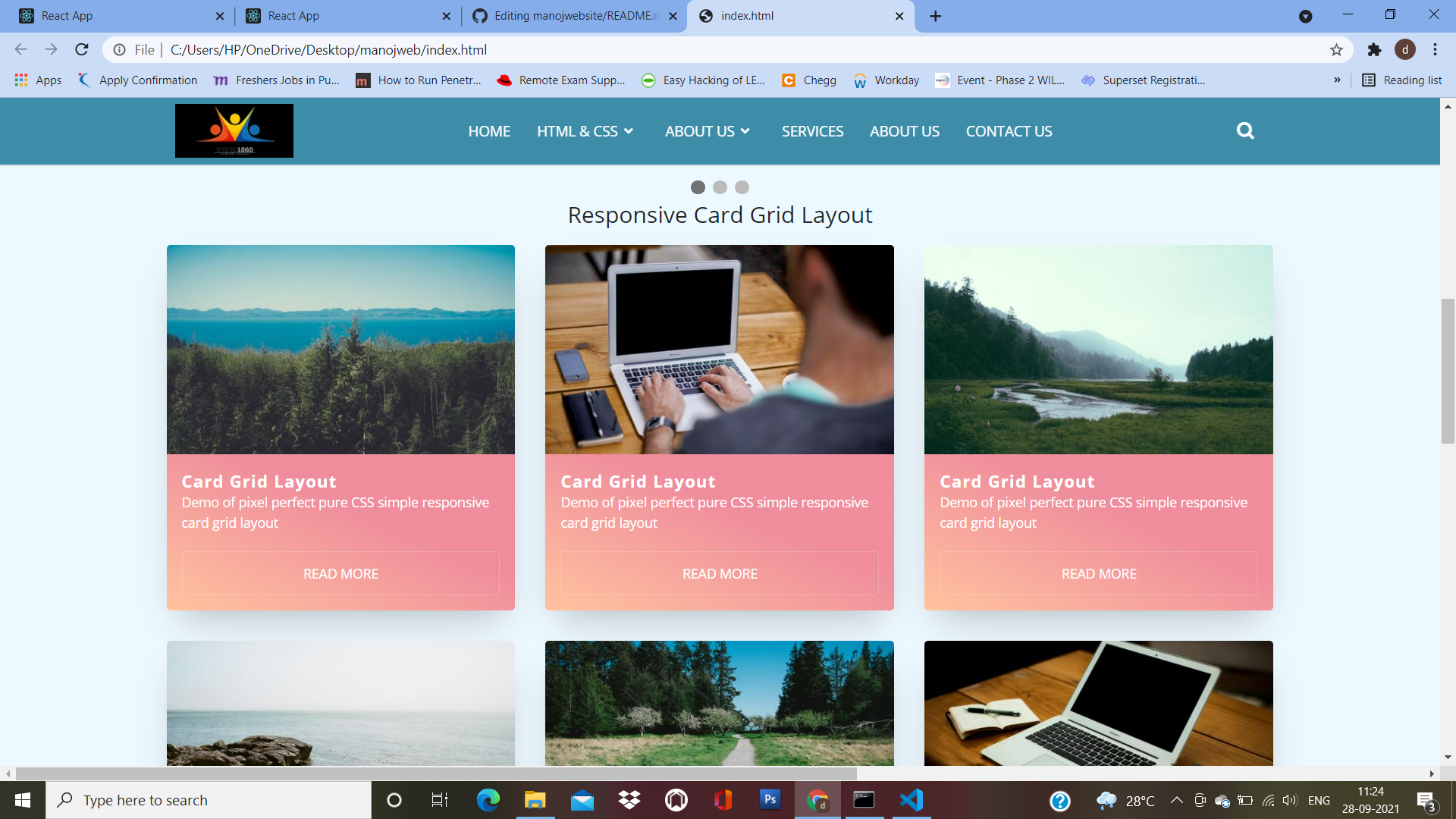
Task: Click READ MORE on the river valley card
Action: coord(1099,574)
